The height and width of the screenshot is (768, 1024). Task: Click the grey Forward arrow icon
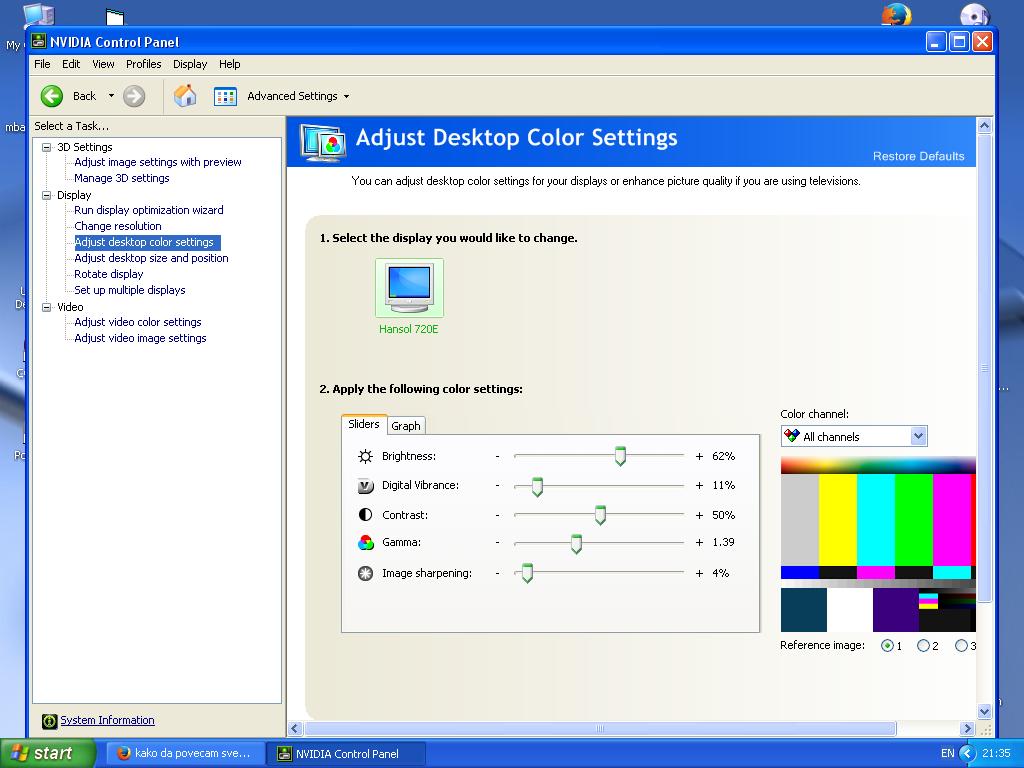[134, 96]
